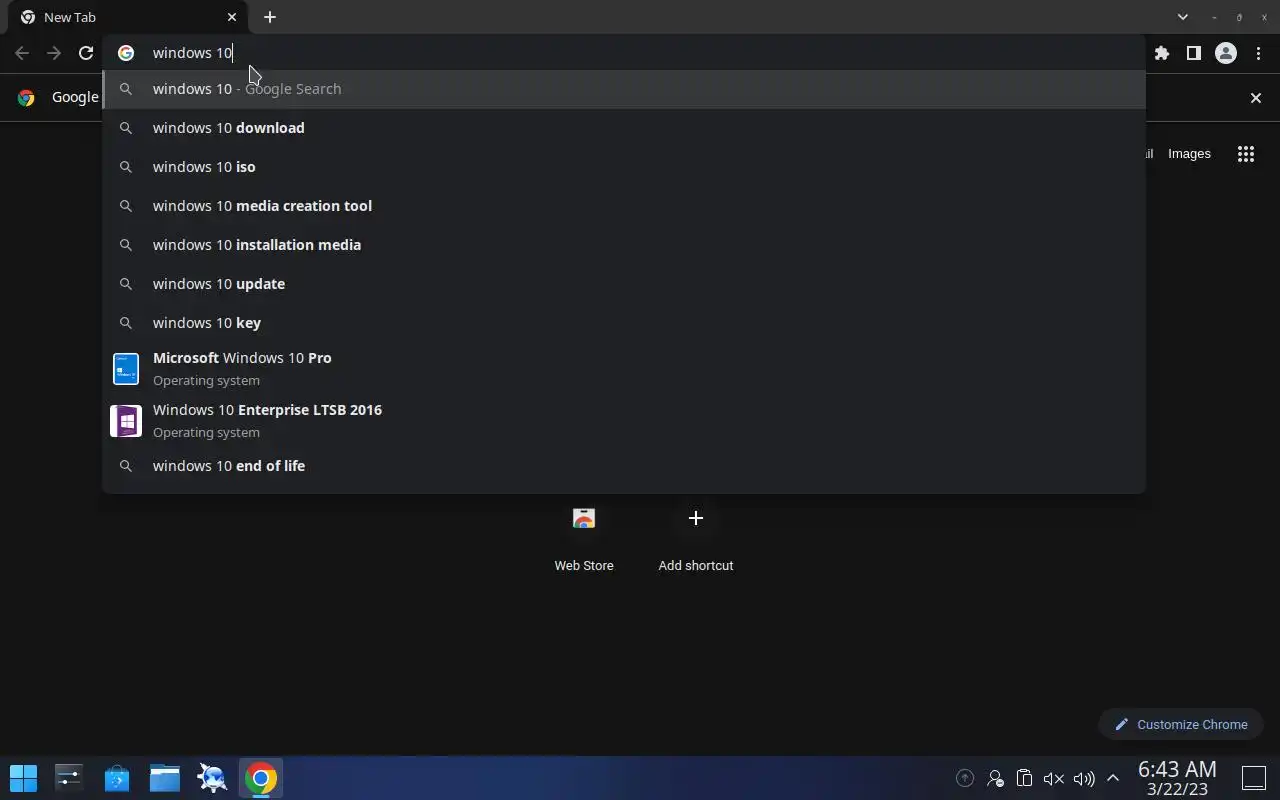
Task: Reload the page with the refresh icon
Action: click(86, 53)
